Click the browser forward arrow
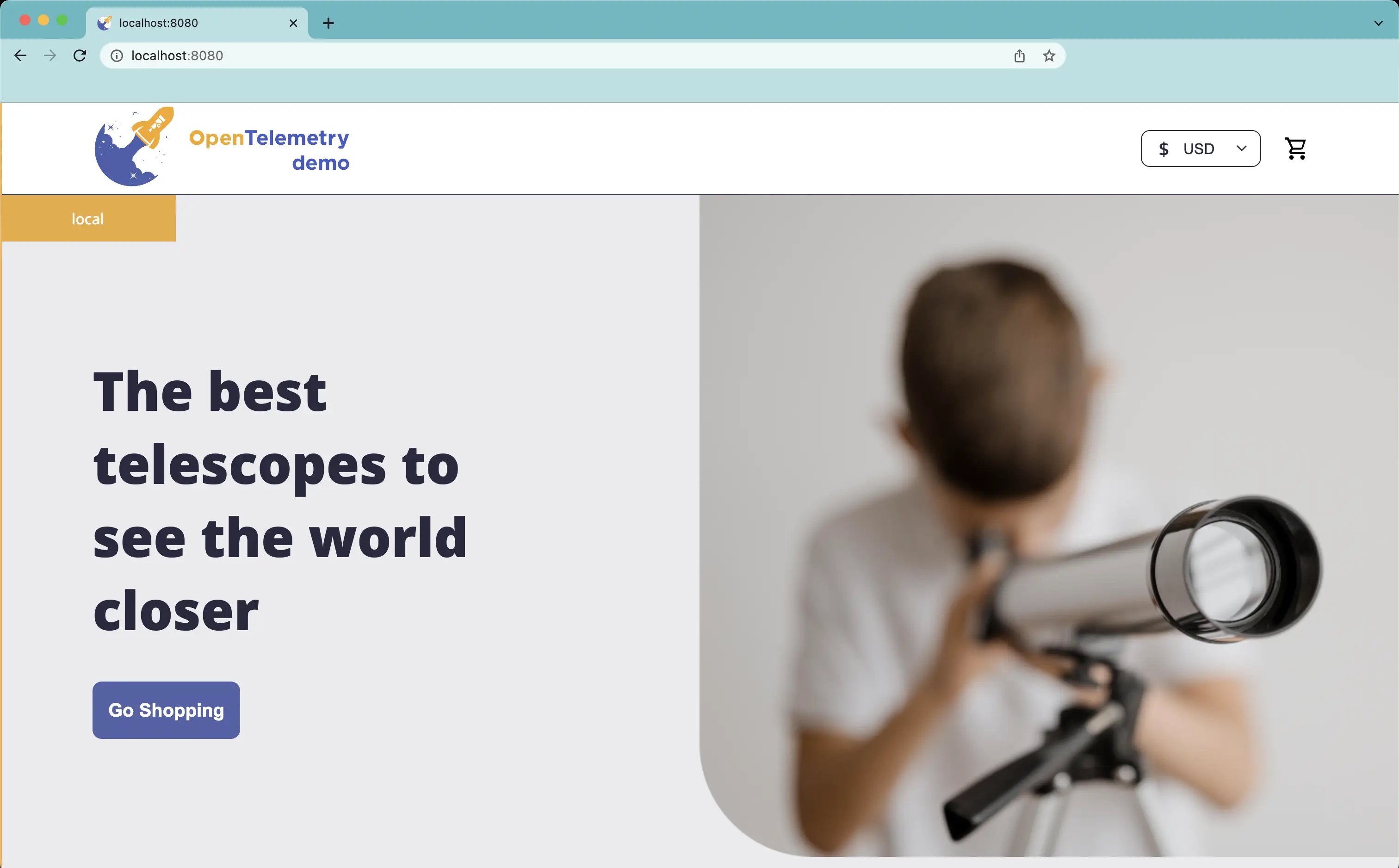 coord(50,56)
